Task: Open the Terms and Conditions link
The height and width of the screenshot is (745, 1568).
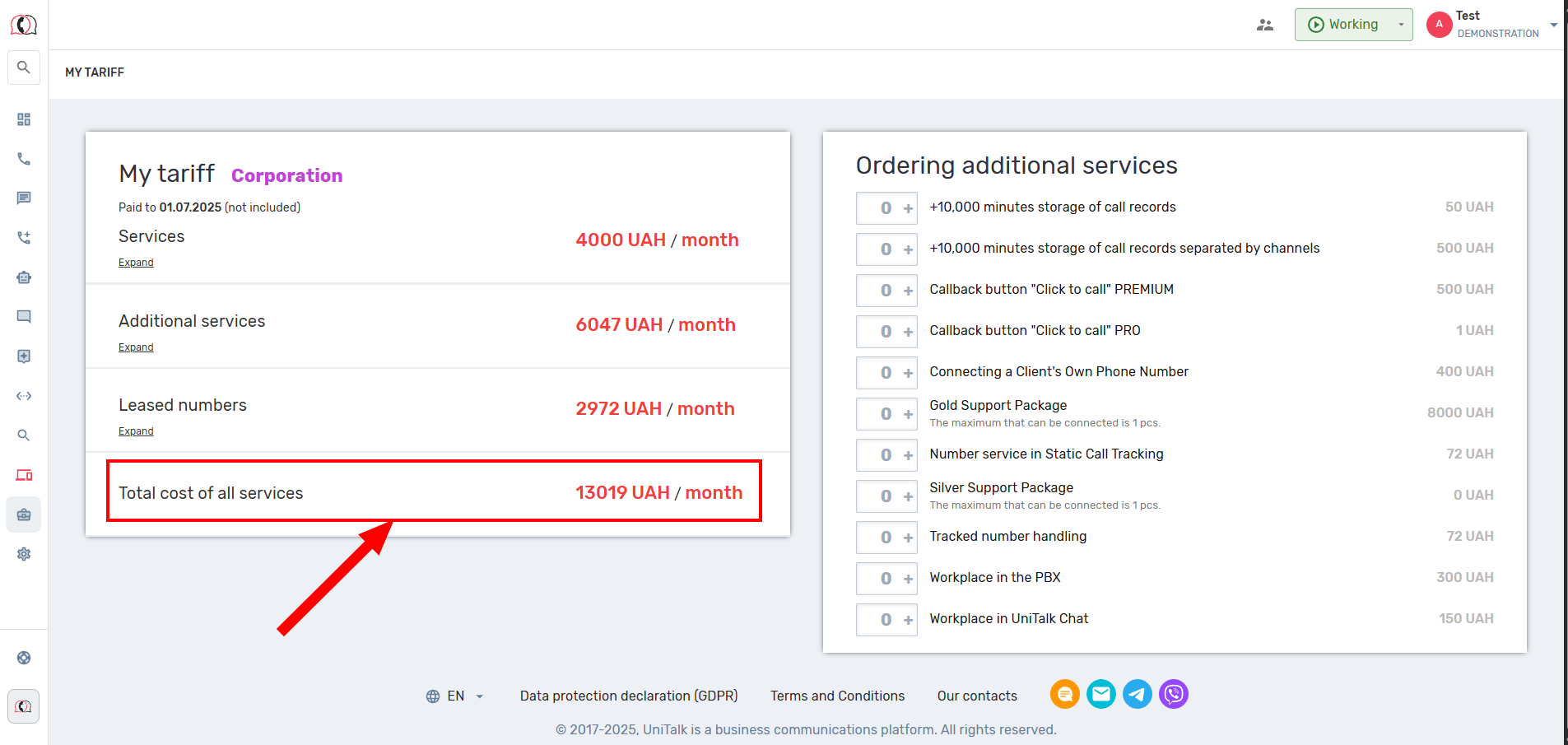Action: tap(837, 696)
